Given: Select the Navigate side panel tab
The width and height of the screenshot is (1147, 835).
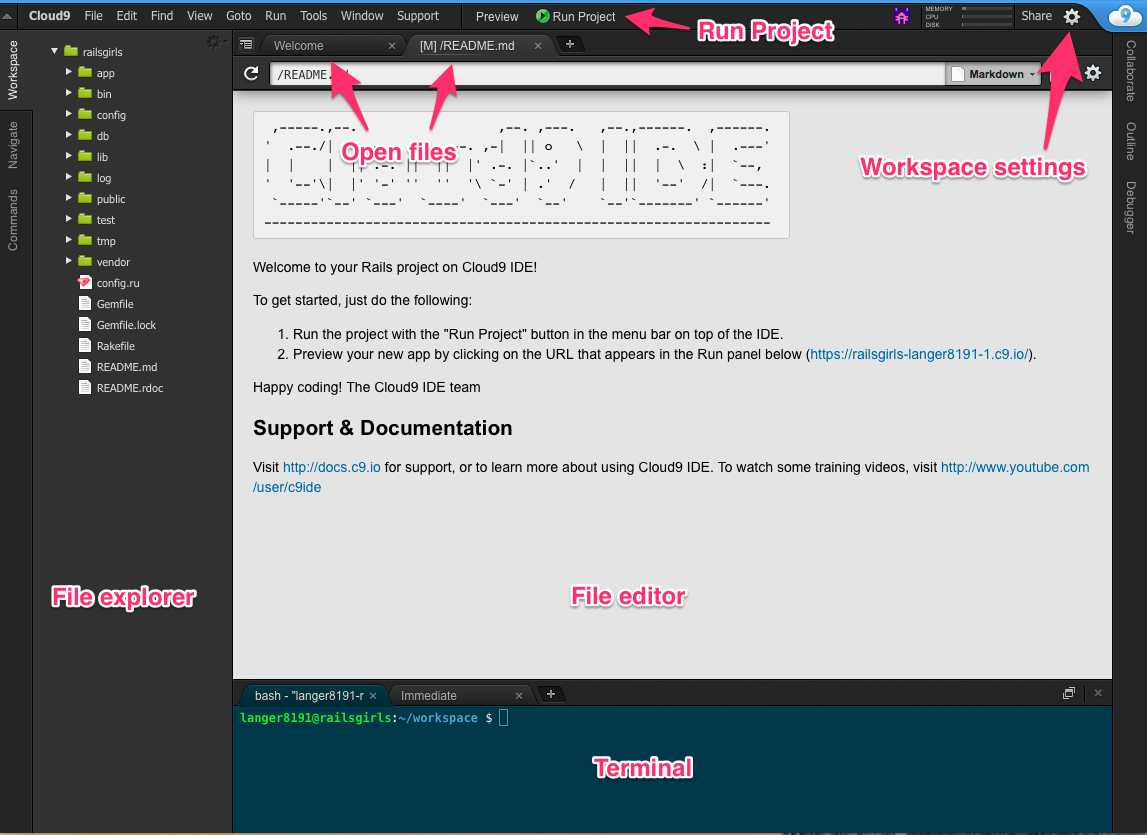Looking at the screenshot, I should (12, 144).
